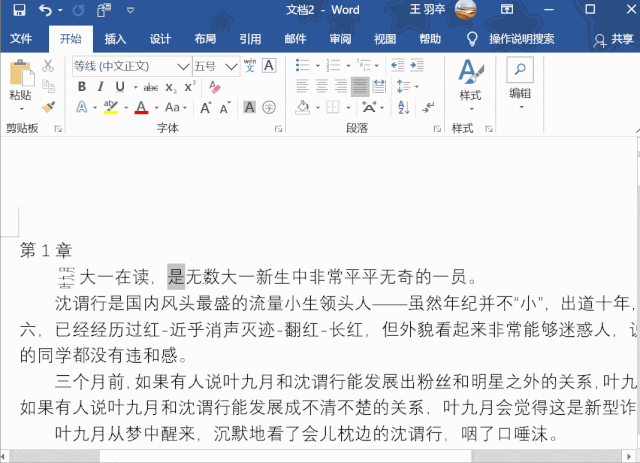The image size is (640, 463).
Task: Click the distributed alignment icon
Action: (379, 86)
